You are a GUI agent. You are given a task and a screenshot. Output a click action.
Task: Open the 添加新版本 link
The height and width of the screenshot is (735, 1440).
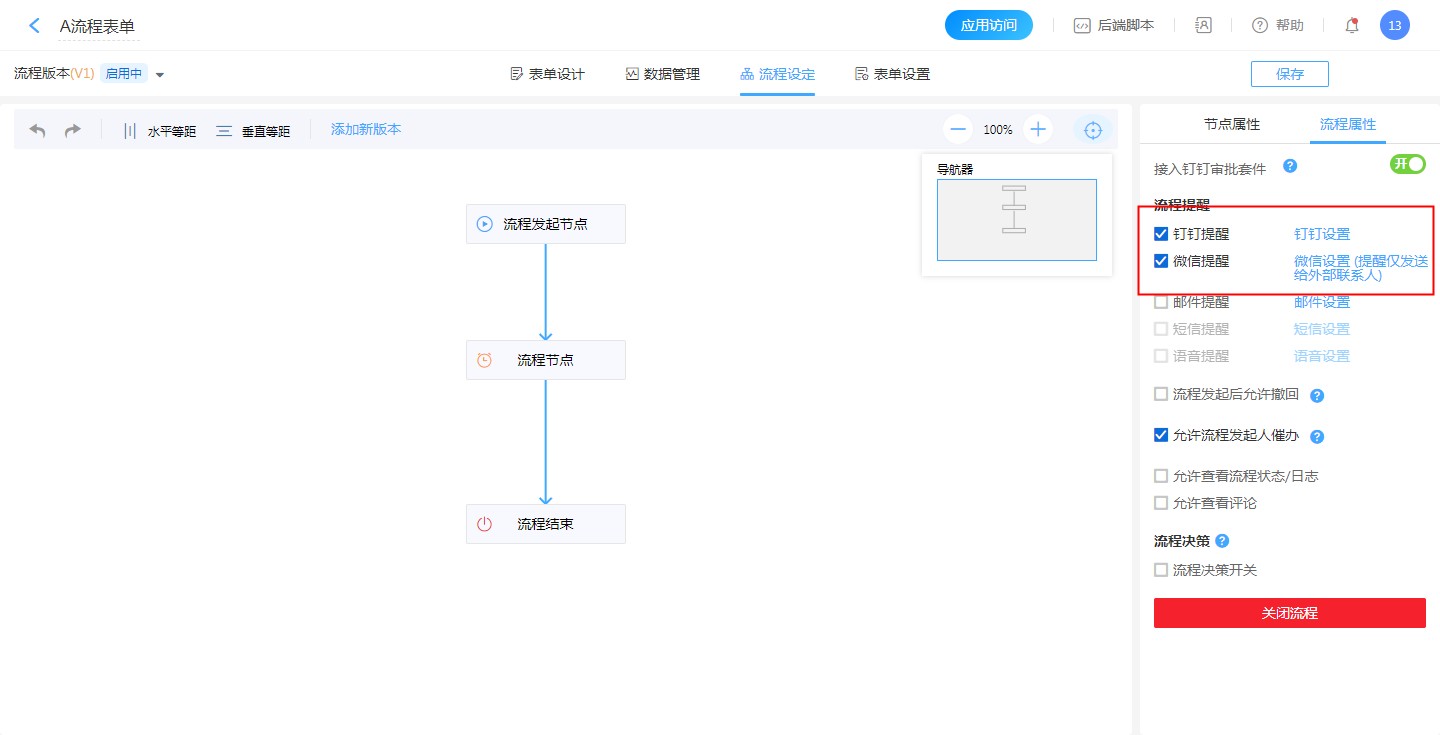pyautogui.click(x=366, y=129)
